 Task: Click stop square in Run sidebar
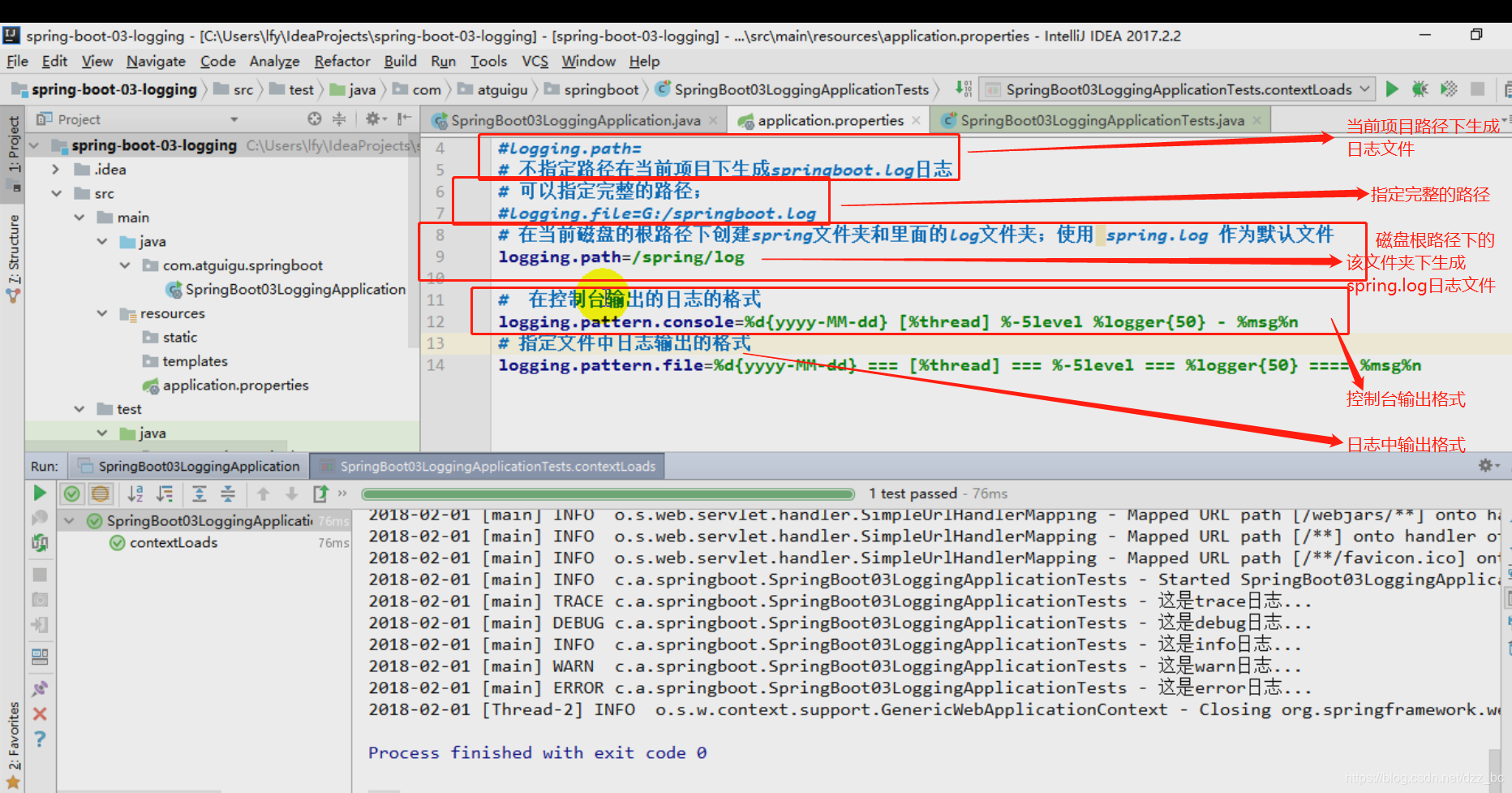tap(39, 575)
